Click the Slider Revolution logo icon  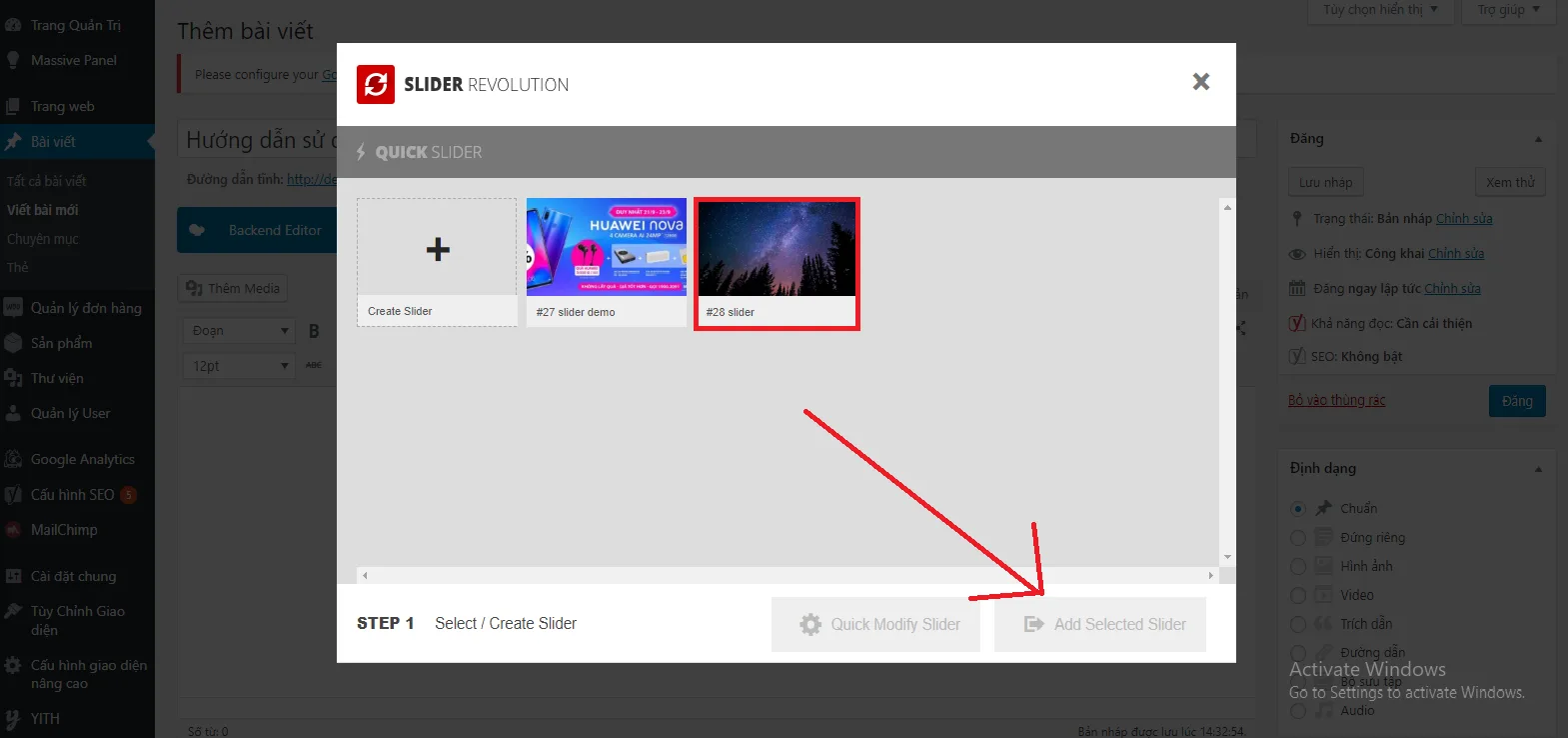376,84
